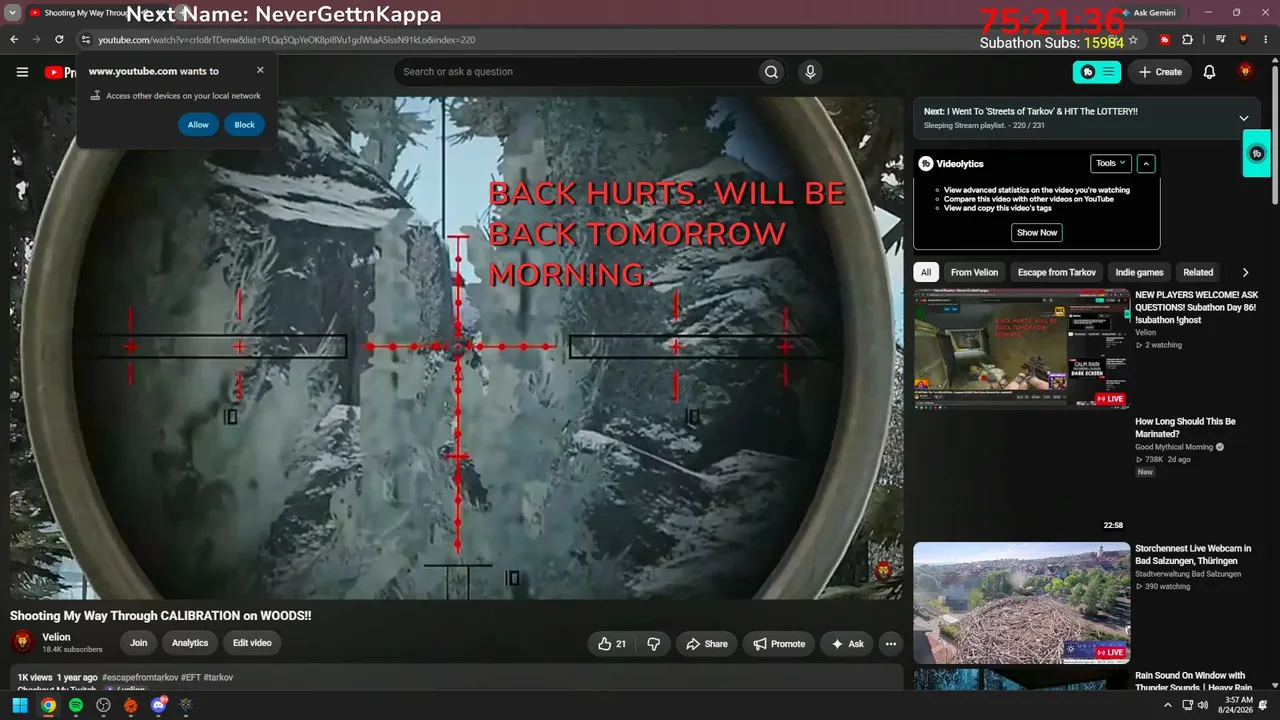
Task: Open the Chrome profile lion avatar
Action: coord(1243,40)
